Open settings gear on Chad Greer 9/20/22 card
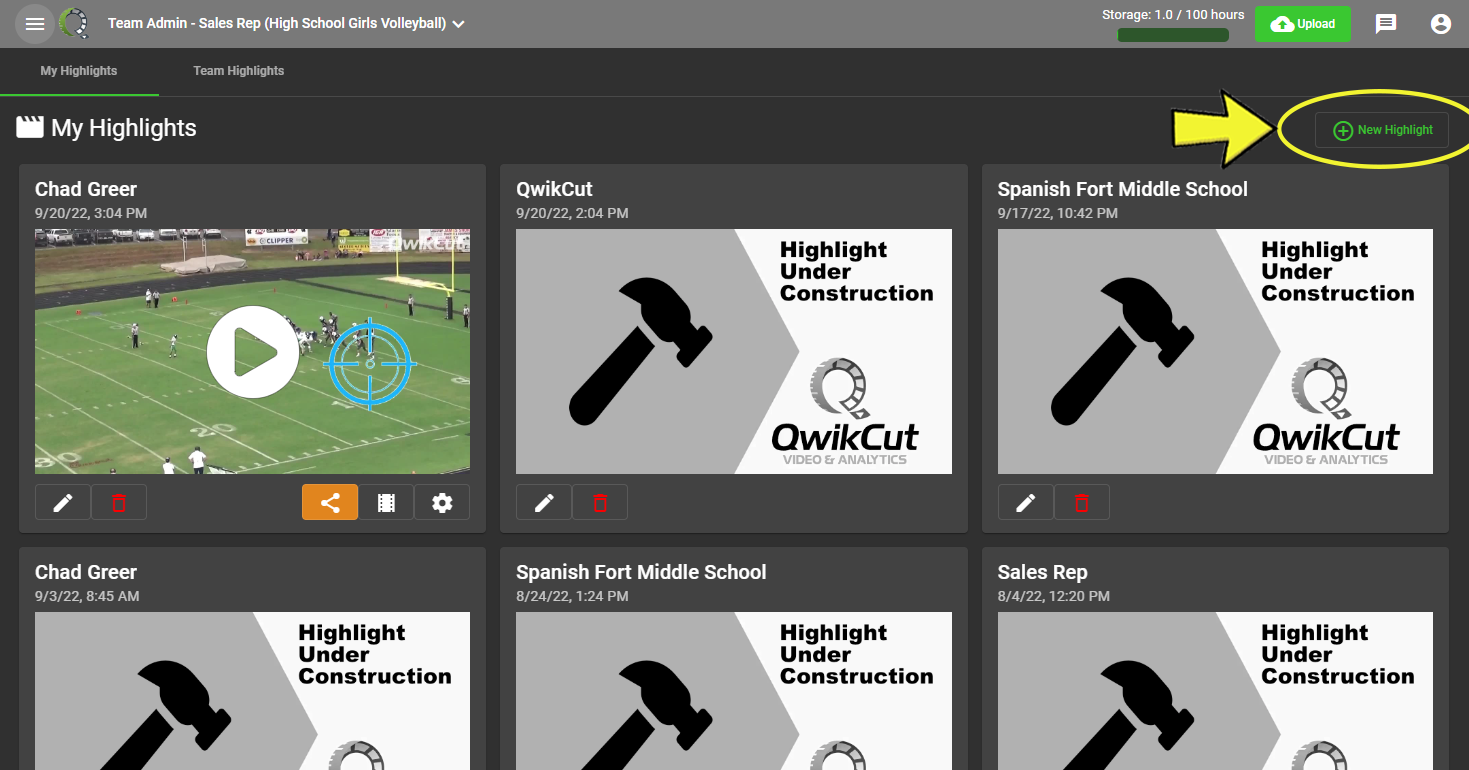This screenshot has height=770, width=1469. pyautogui.click(x=442, y=502)
